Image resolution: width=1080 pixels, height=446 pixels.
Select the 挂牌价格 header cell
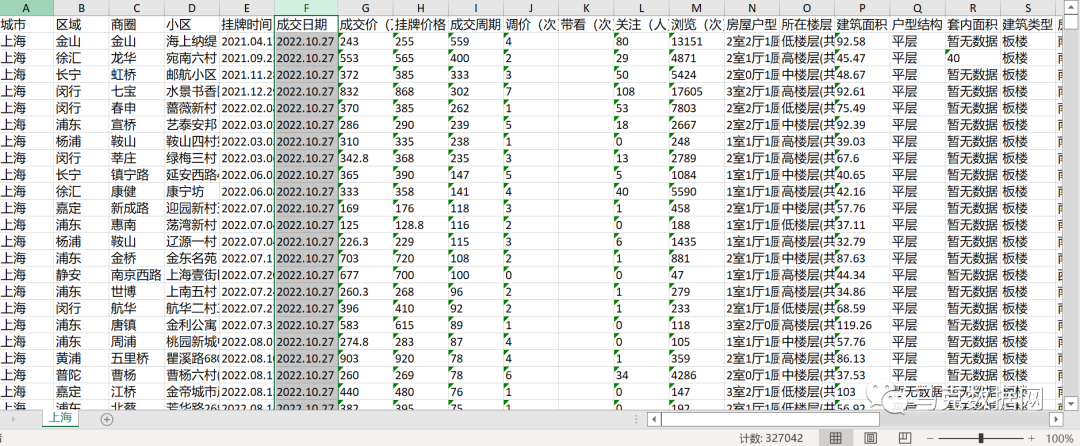point(420,24)
